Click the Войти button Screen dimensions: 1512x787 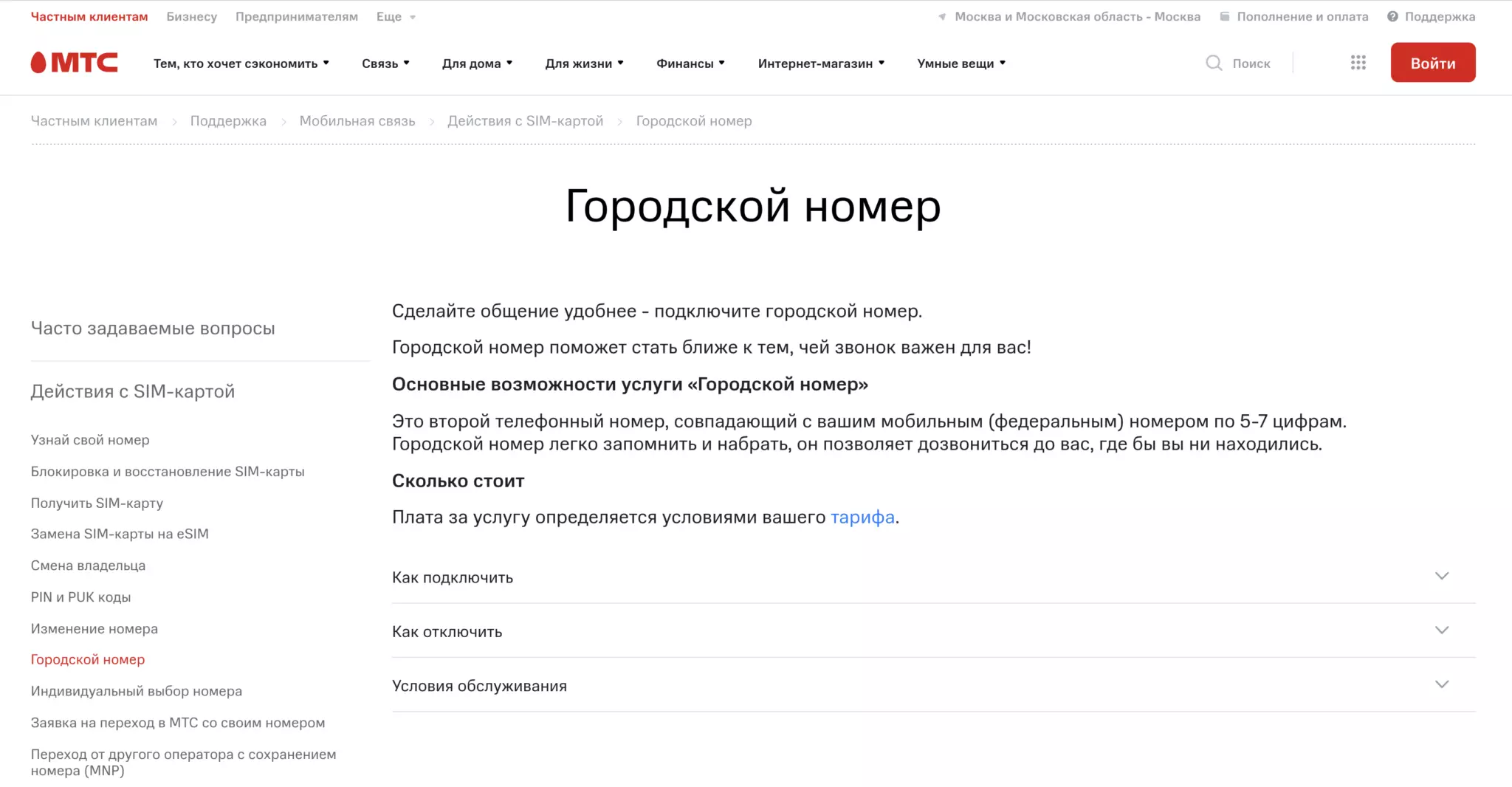pyautogui.click(x=1433, y=63)
